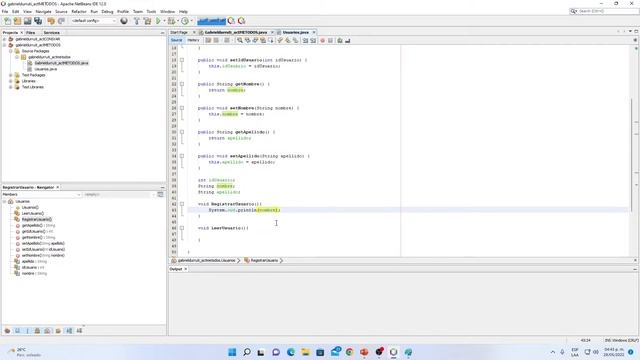640x360 pixels.
Task: Switch to the Start Page tab
Action: point(179,32)
